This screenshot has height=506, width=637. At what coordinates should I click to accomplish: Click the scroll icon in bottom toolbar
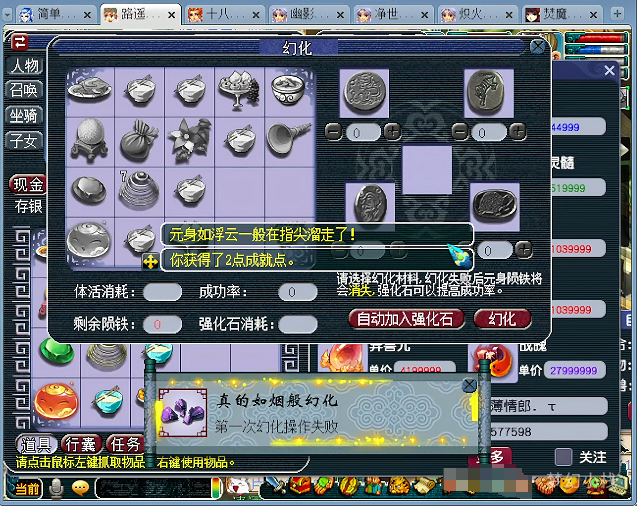(x=425, y=485)
